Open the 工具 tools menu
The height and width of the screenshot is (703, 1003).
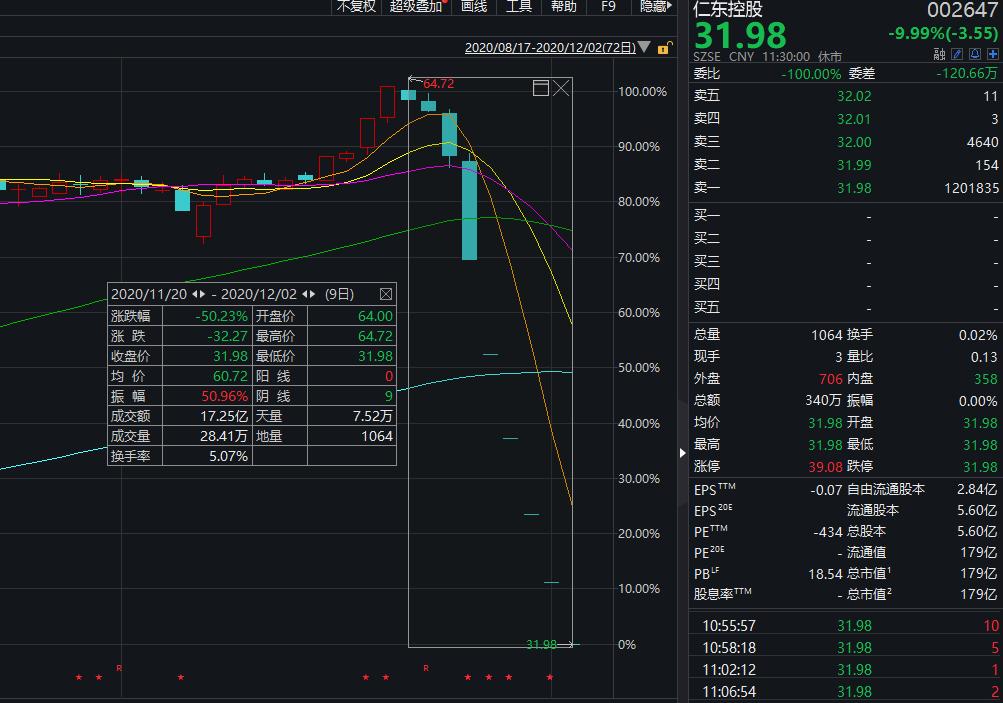[519, 6]
